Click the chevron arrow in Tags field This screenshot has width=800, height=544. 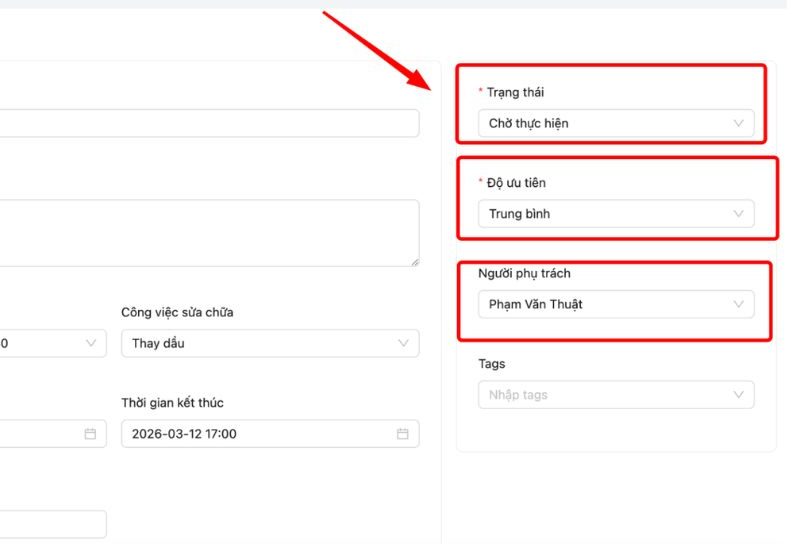point(739,395)
